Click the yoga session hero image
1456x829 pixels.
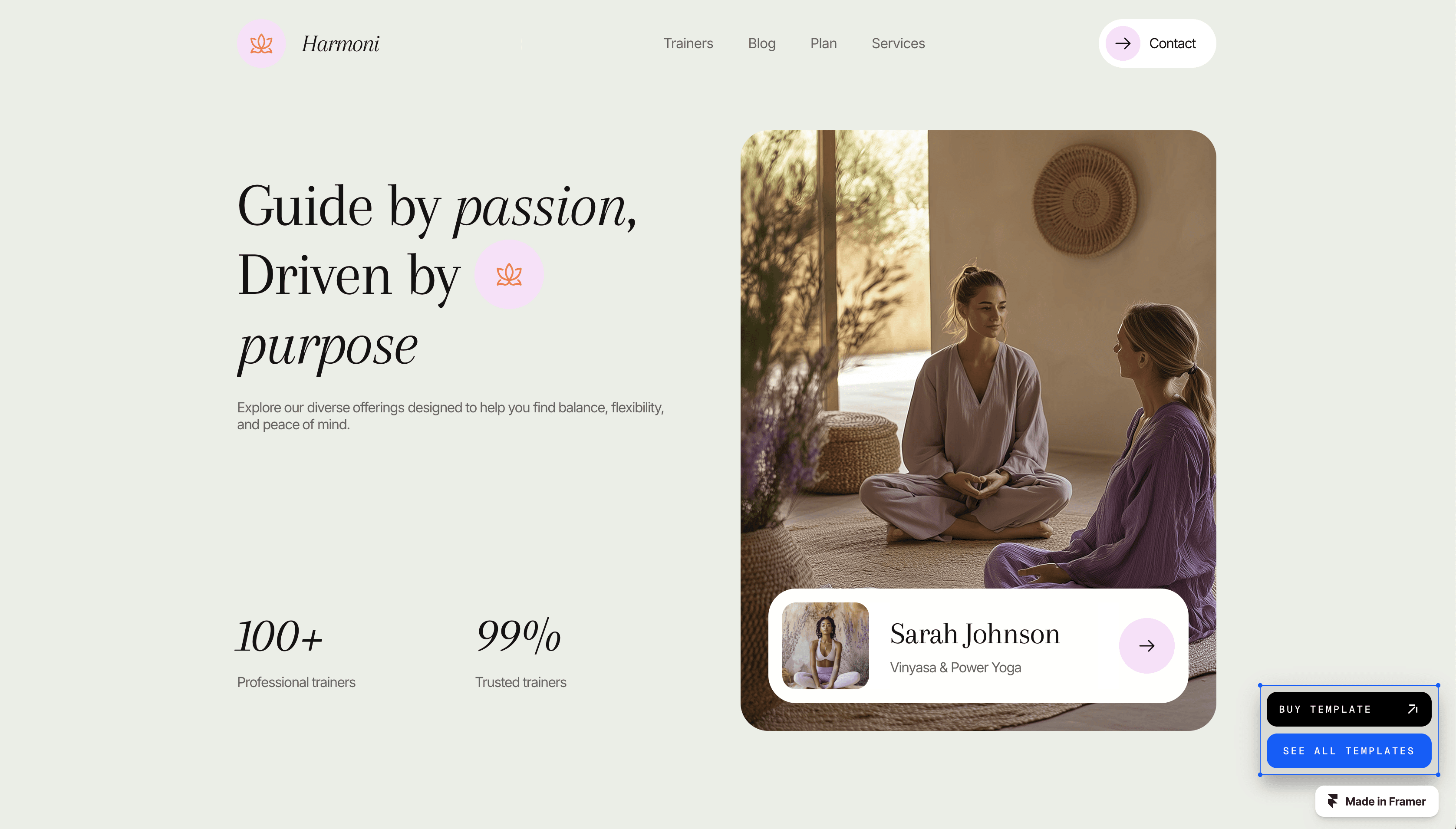[x=978, y=359]
